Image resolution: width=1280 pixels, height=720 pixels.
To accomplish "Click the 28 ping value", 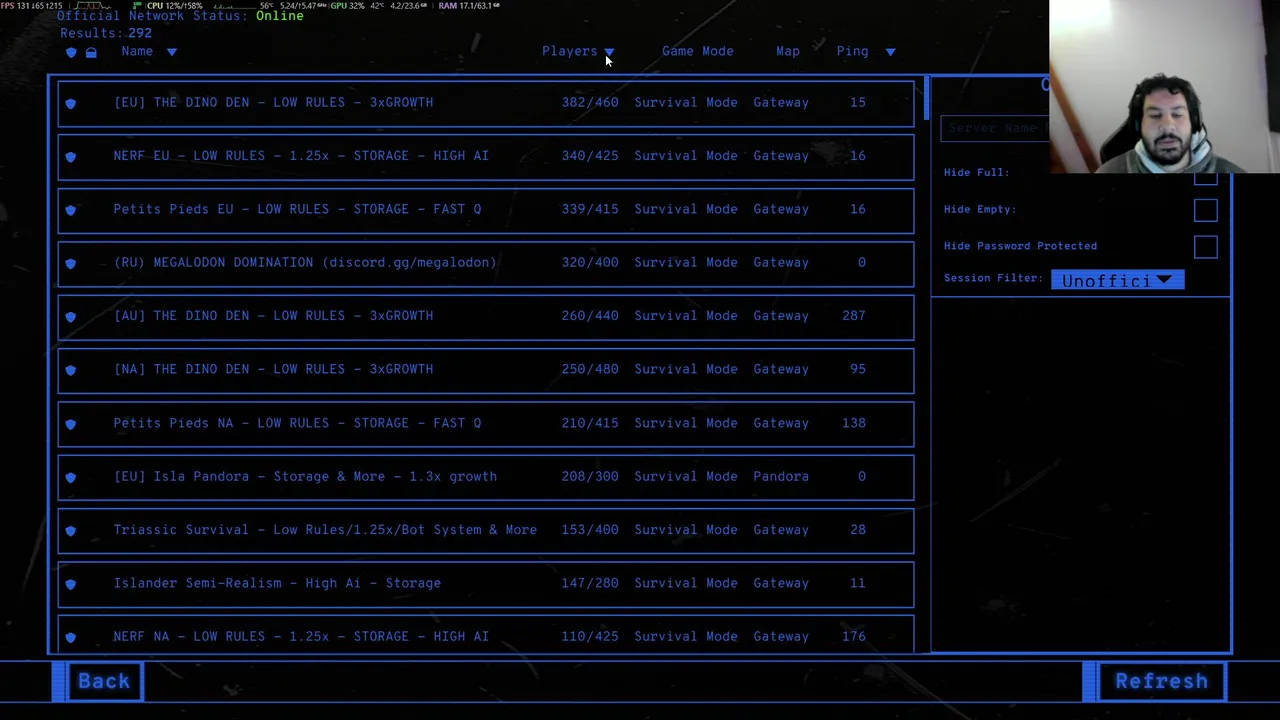I will click(x=858, y=530).
